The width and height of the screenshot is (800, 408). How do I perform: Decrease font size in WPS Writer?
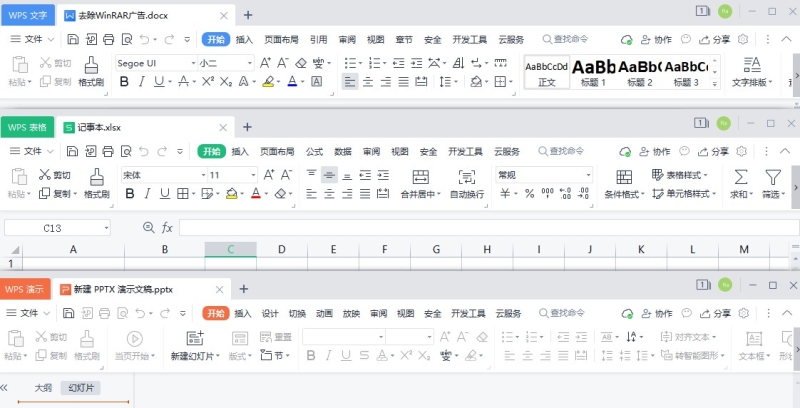tap(283, 63)
